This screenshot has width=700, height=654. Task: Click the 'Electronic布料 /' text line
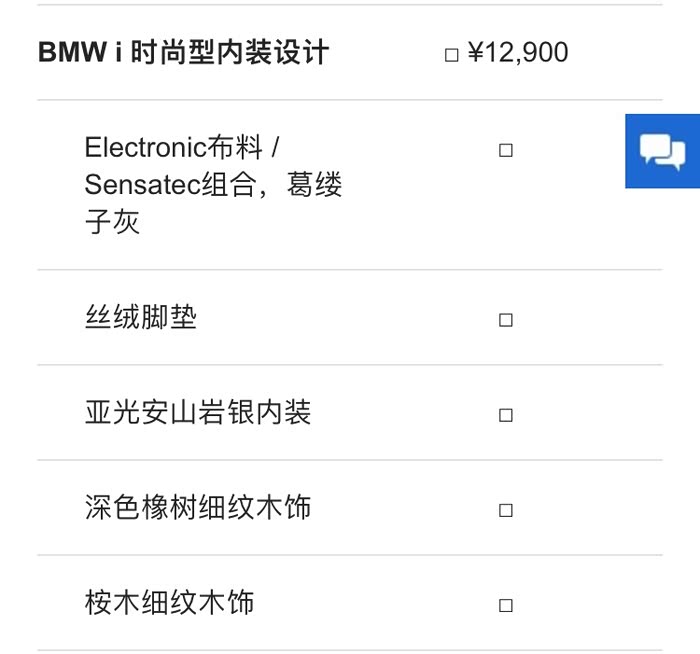point(181,148)
